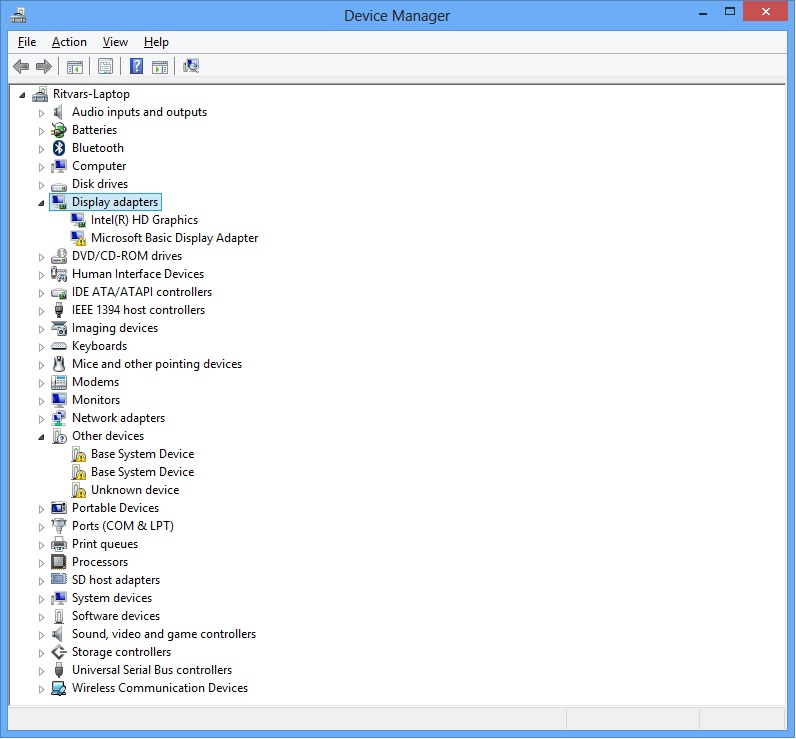Expand the SD host adapters category
This screenshot has height=739, width=796.
pyautogui.click(x=41, y=581)
